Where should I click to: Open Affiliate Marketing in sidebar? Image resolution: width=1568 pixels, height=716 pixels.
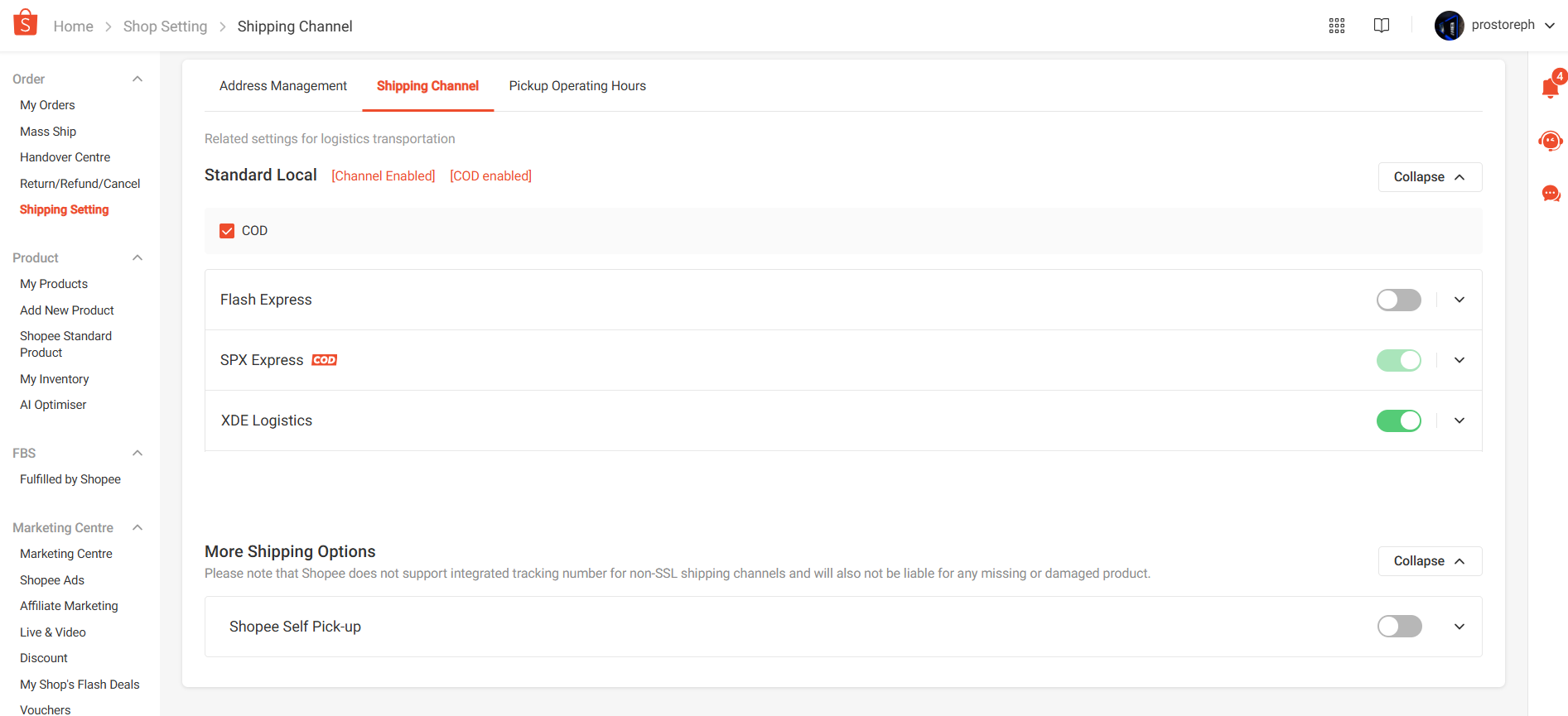click(x=69, y=606)
